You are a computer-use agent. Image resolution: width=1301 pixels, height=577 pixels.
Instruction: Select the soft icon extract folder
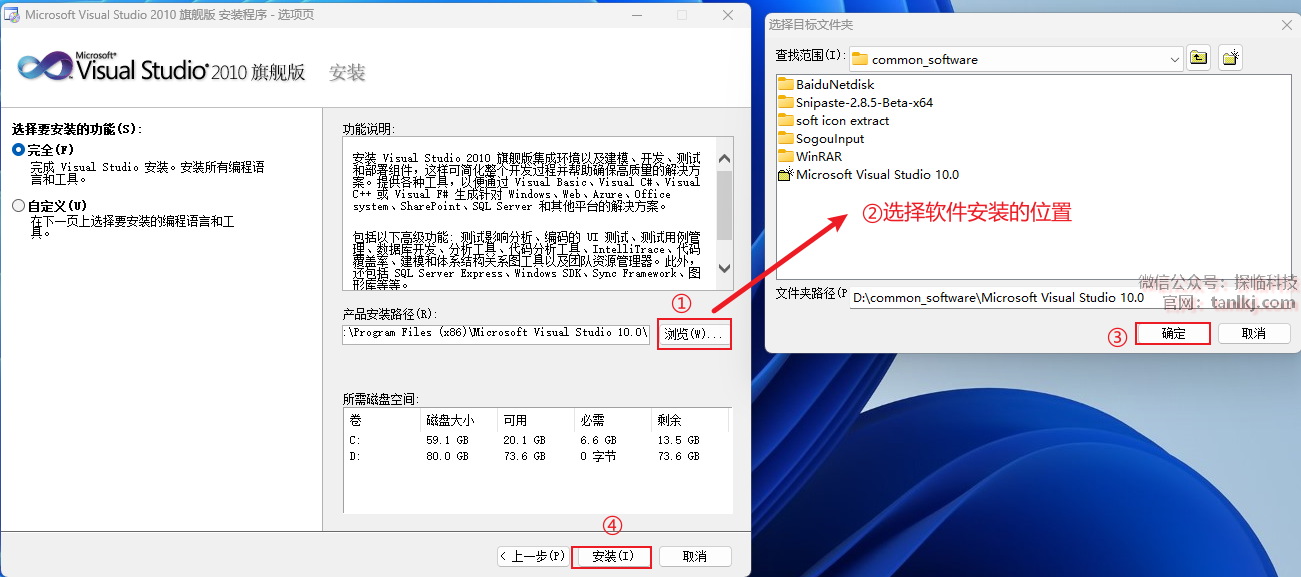tap(841, 121)
